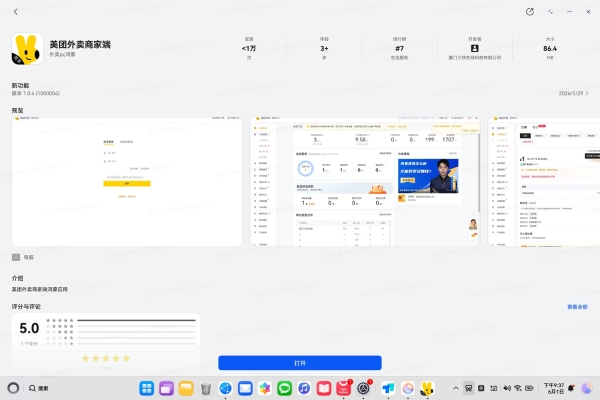Image resolution: width=600 pixels, height=400 pixels.
Task: Open the Mail envelope icon
Action: 245,389
